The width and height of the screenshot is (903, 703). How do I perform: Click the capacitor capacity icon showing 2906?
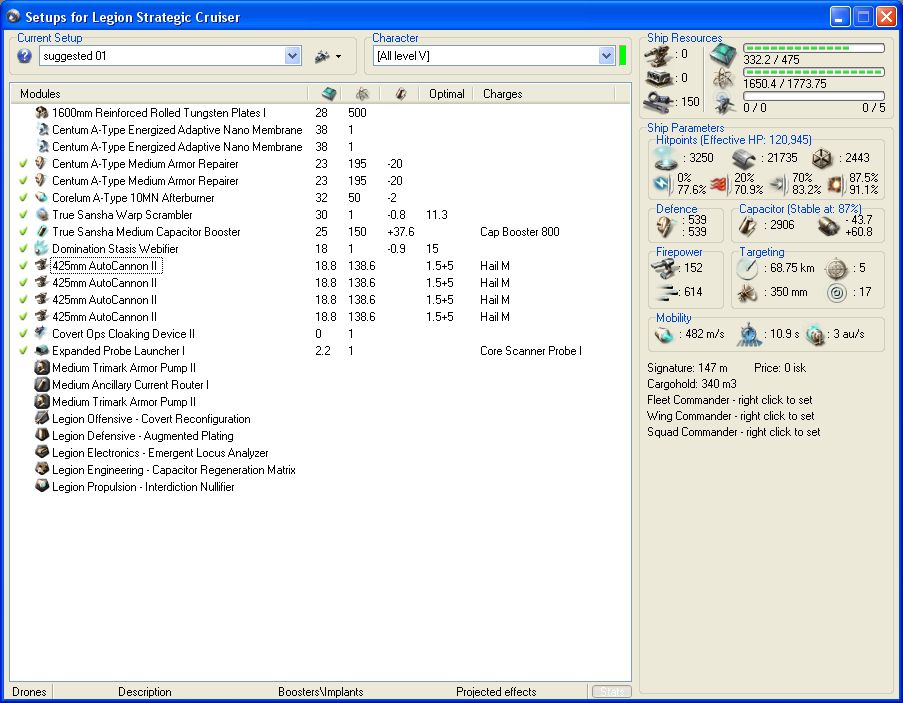pos(748,225)
